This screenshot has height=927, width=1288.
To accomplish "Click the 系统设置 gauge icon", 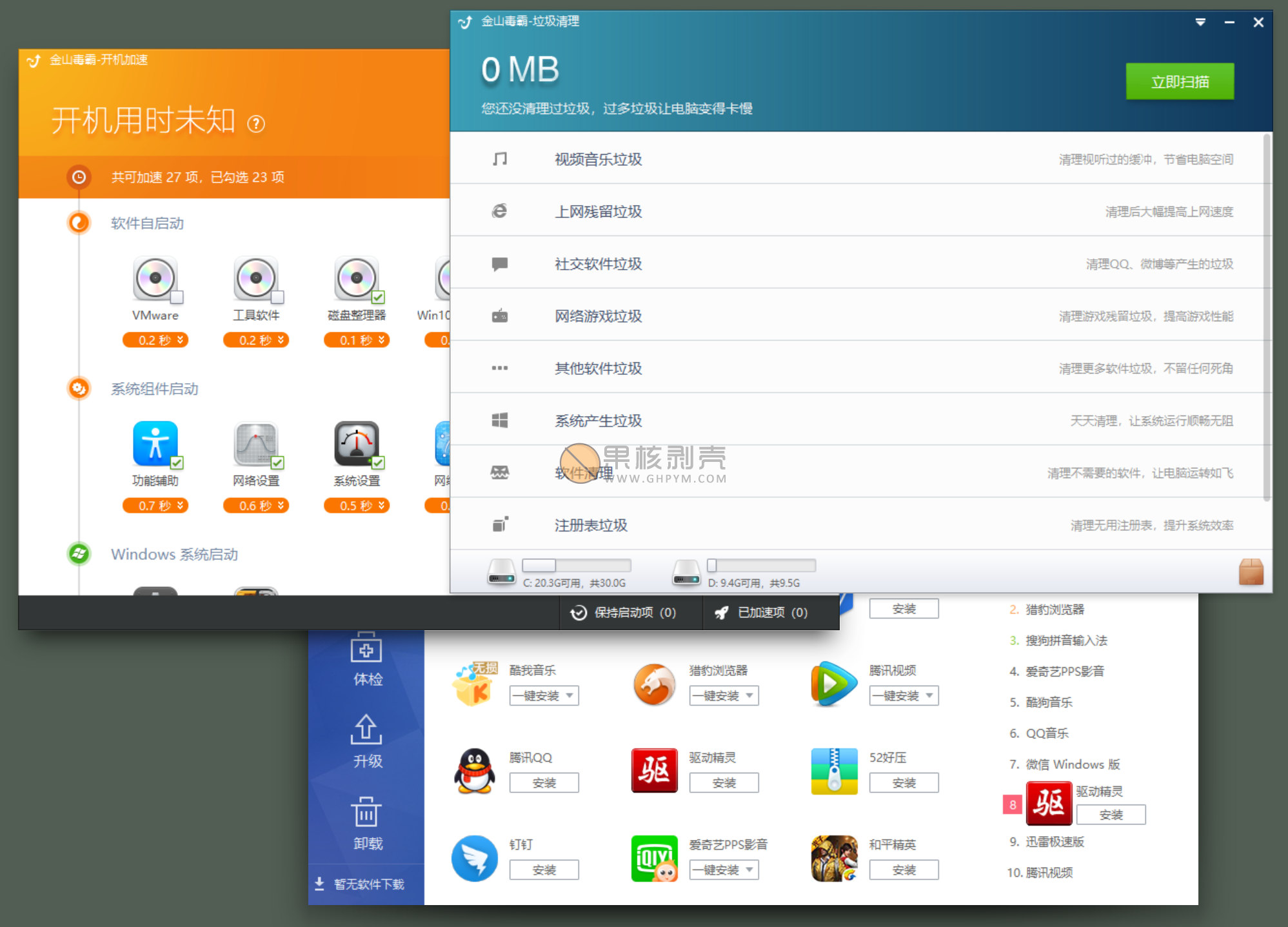I will point(357,444).
